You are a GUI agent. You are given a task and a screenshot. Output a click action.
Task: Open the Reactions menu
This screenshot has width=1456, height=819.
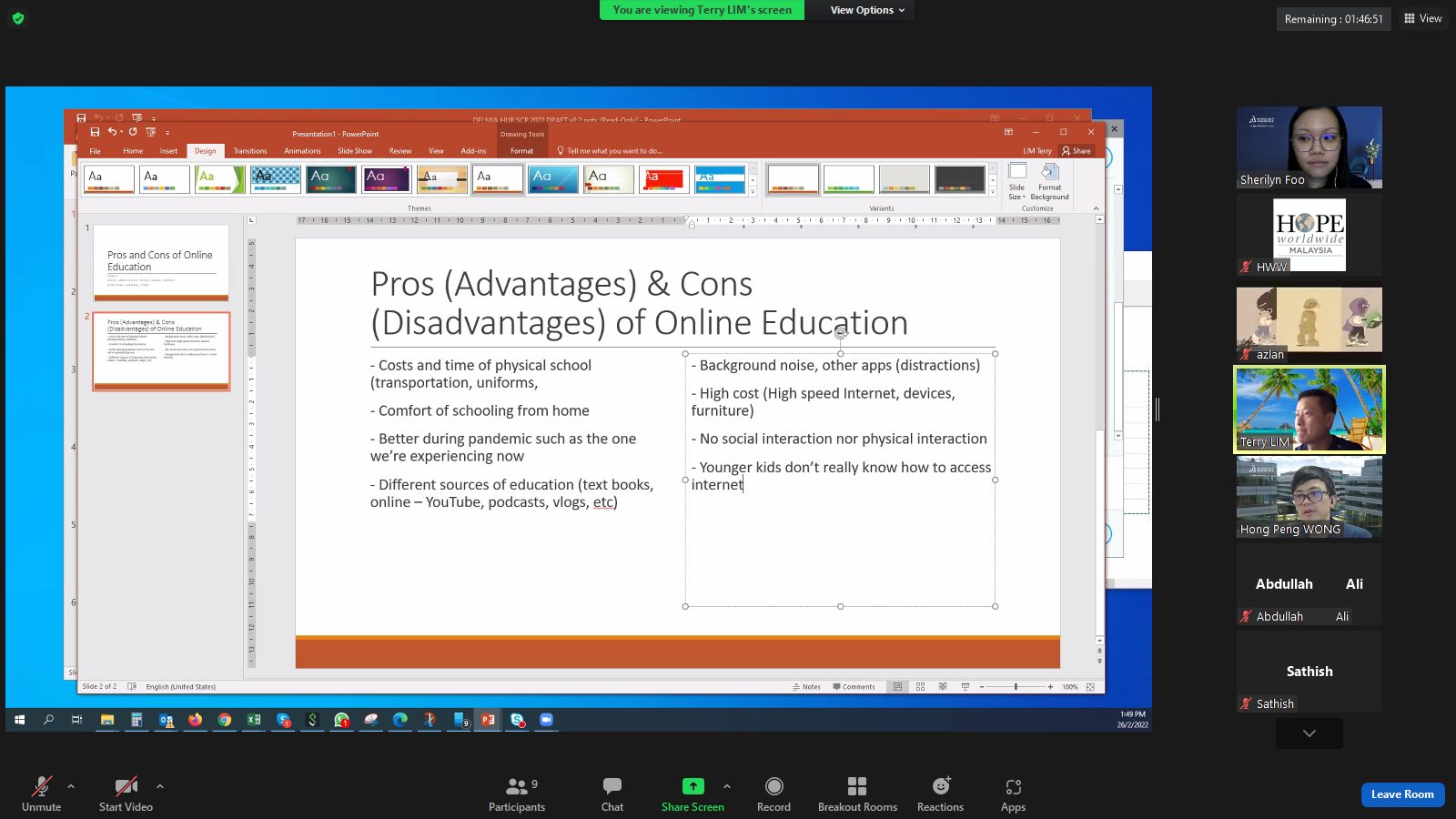point(940,794)
